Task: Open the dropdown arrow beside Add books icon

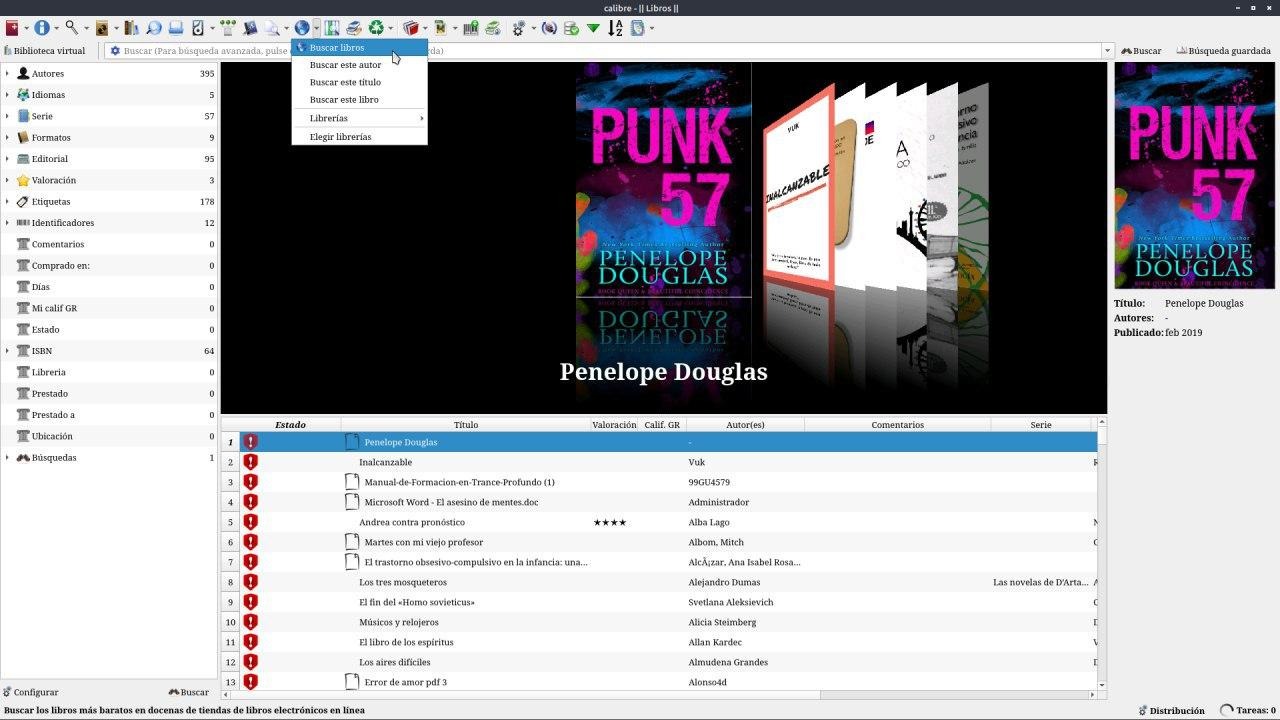Action: [25, 29]
